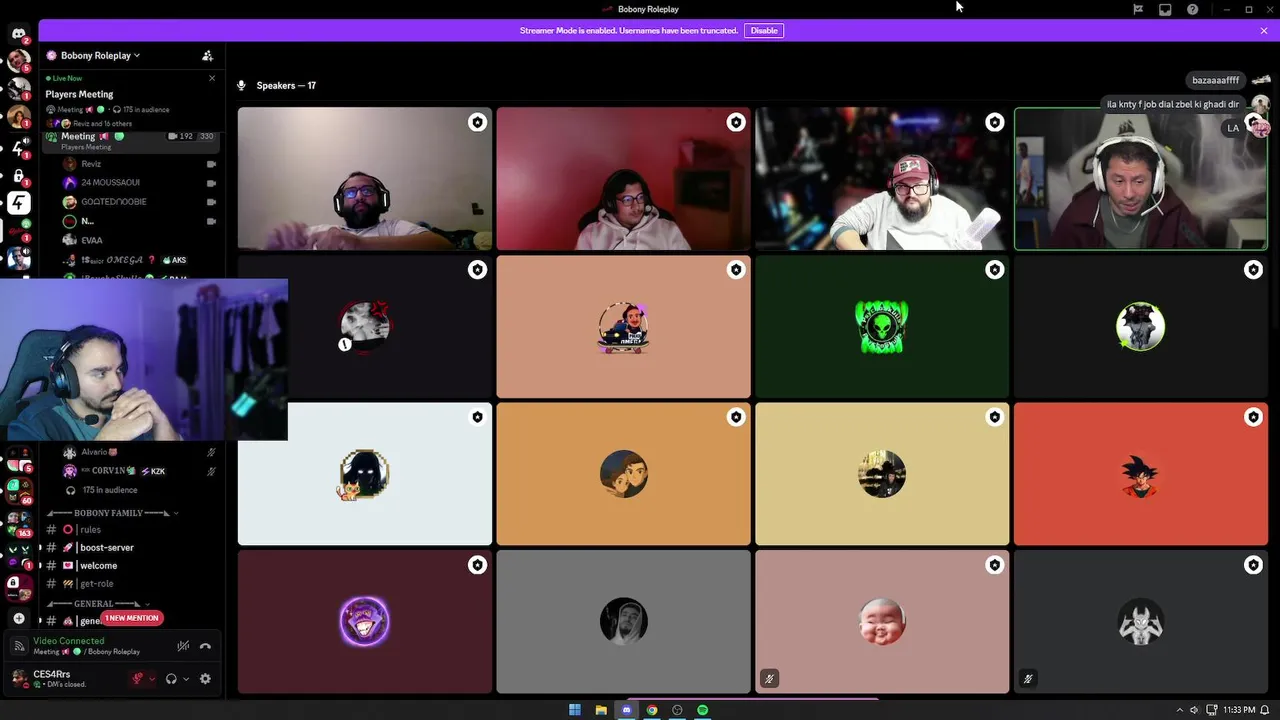Image resolution: width=1280 pixels, height=720 pixels.
Task: Expand the Bobony Roleplay server menu
Action: [x=100, y=56]
